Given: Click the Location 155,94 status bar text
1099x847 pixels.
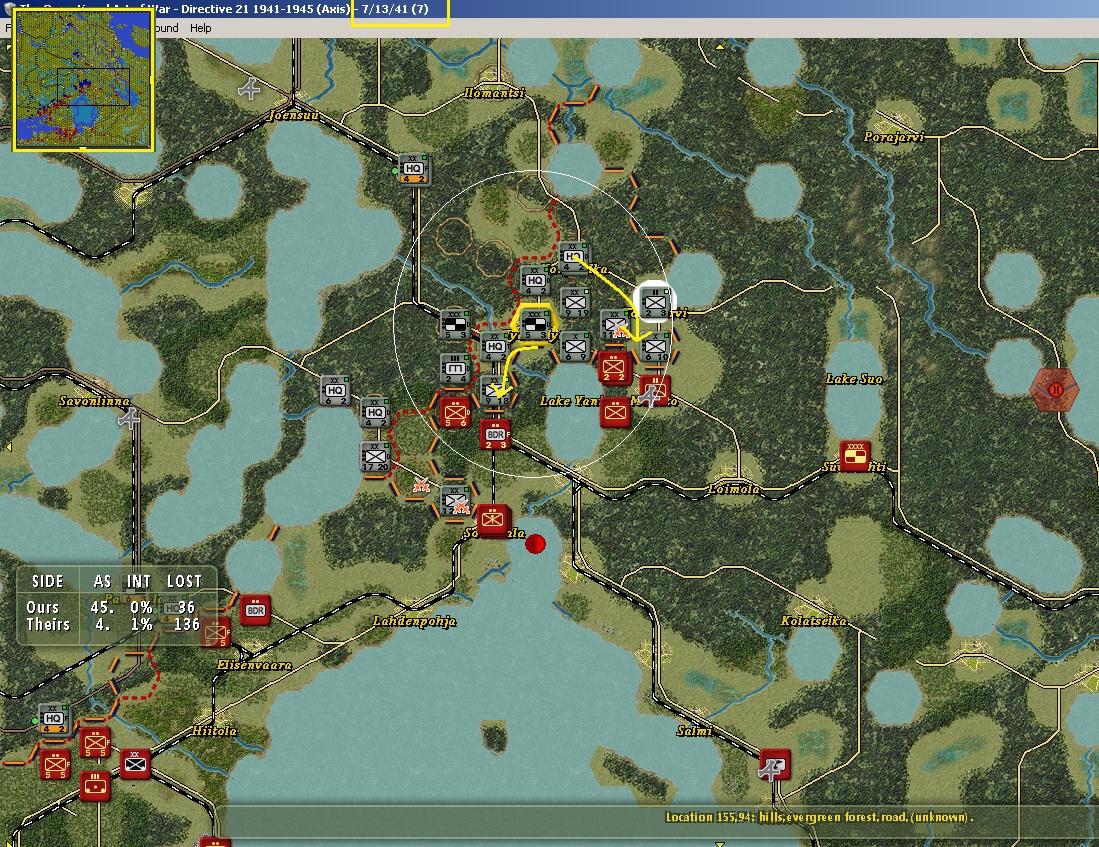Looking at the screenshot, I should (819, 817).
